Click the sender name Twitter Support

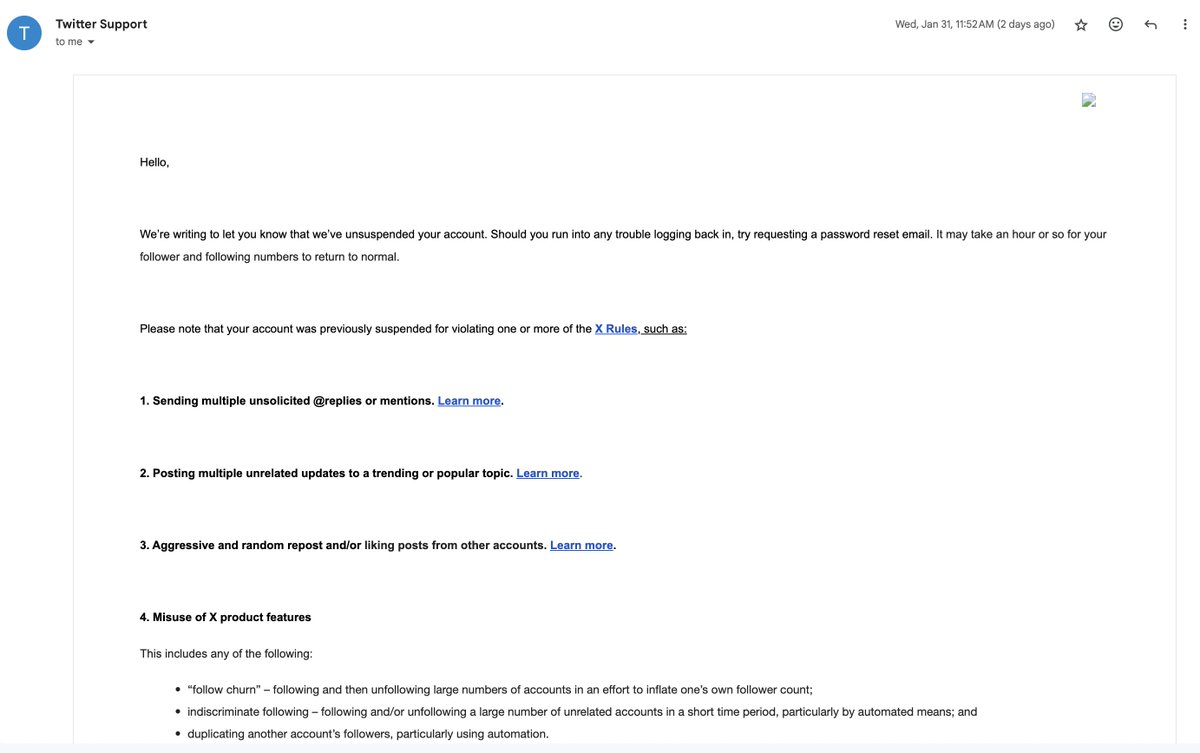pyautogui.click(x=101, y=24)
